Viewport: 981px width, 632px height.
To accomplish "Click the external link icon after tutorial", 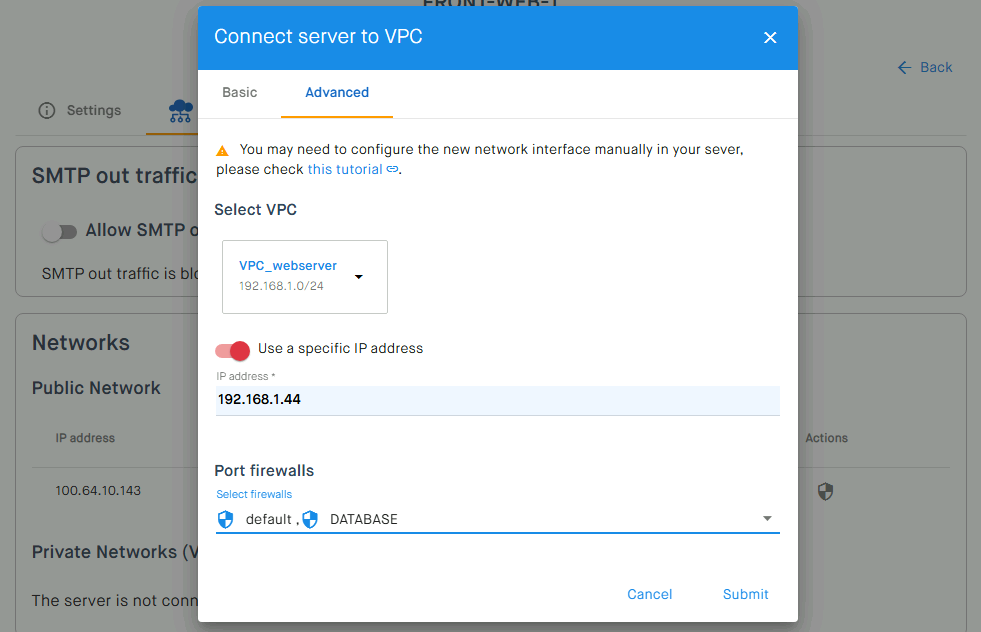I will 392,169.
